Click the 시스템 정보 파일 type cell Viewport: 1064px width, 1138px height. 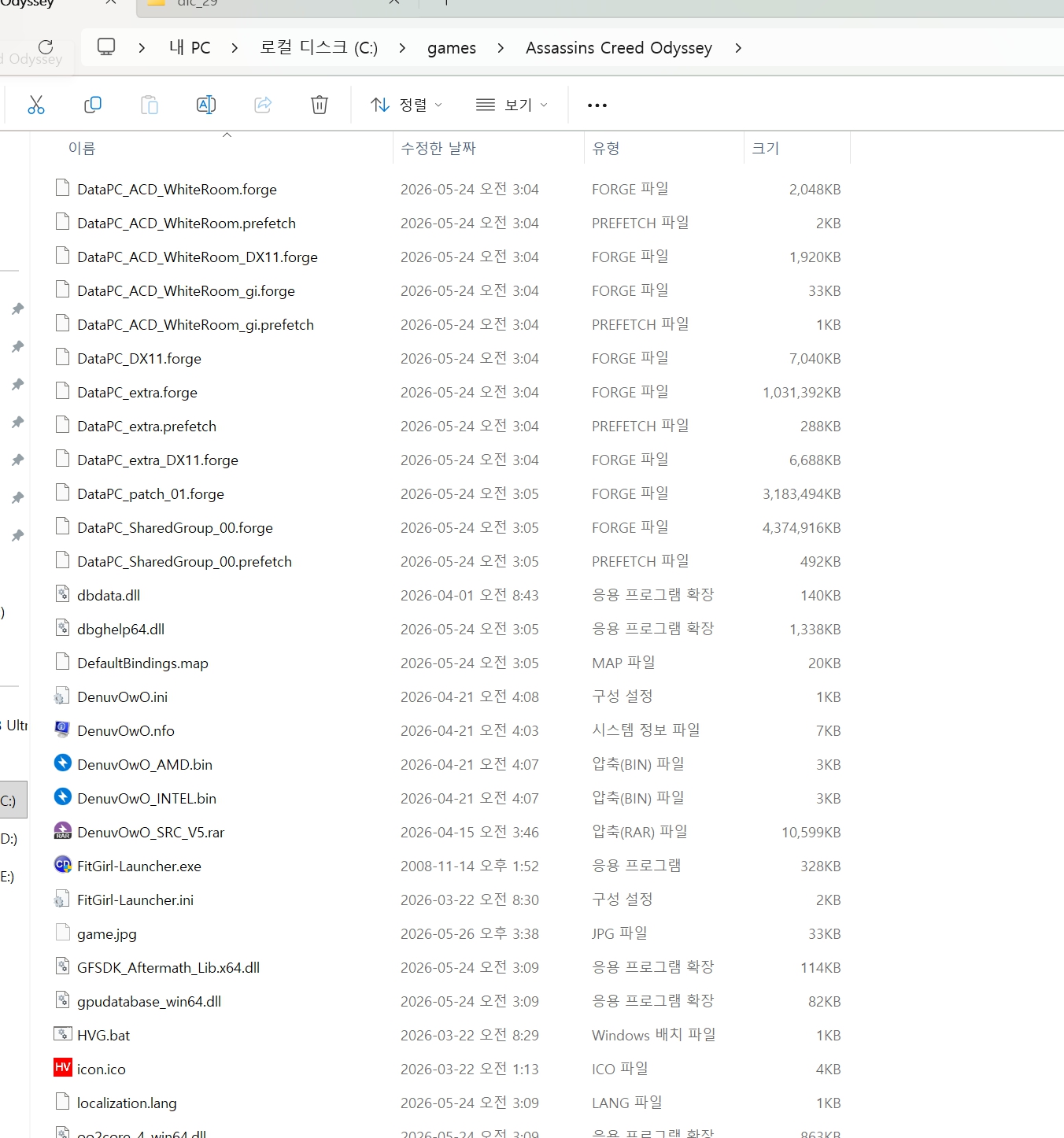click(646, 730)
